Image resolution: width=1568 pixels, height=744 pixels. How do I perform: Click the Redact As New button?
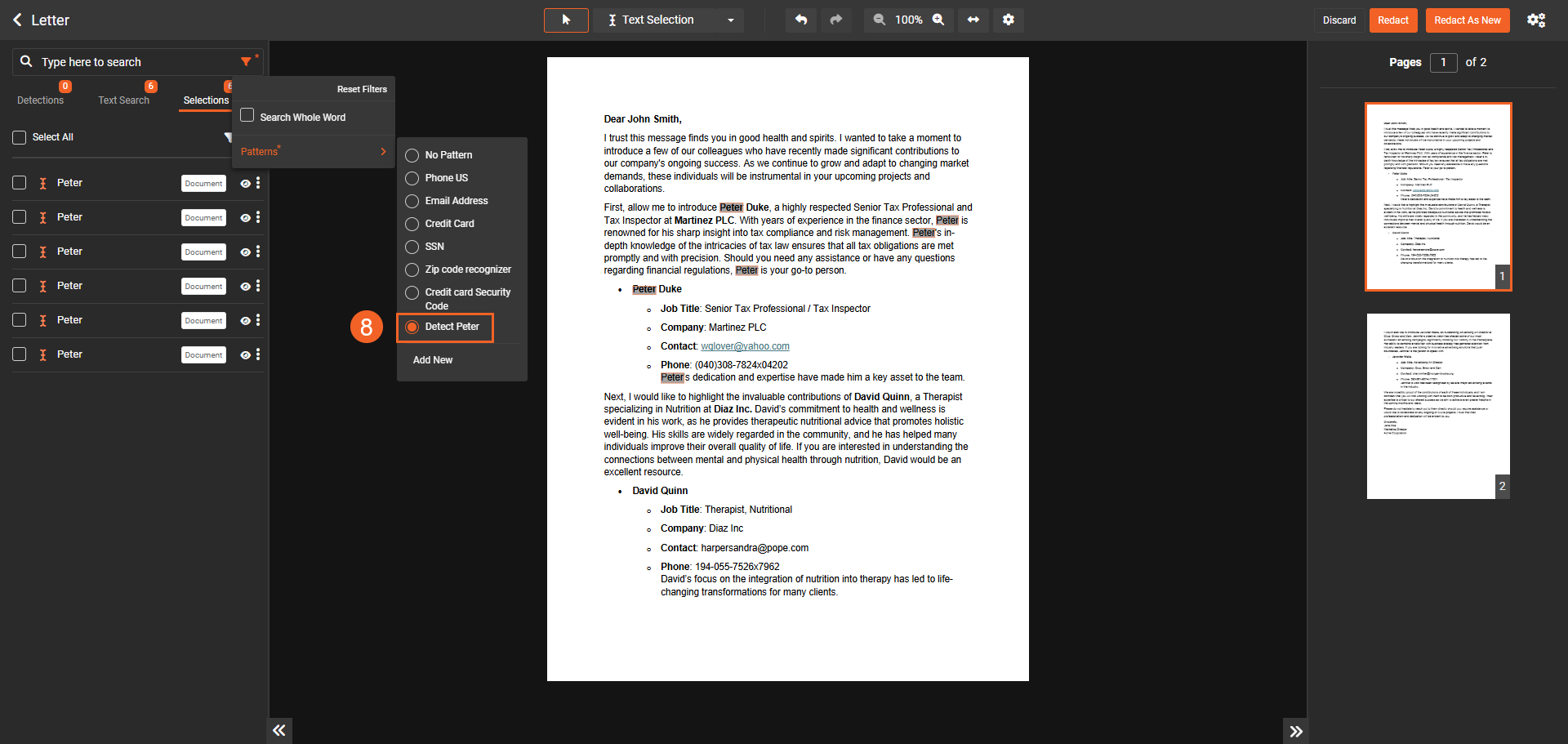[1467, 20]
